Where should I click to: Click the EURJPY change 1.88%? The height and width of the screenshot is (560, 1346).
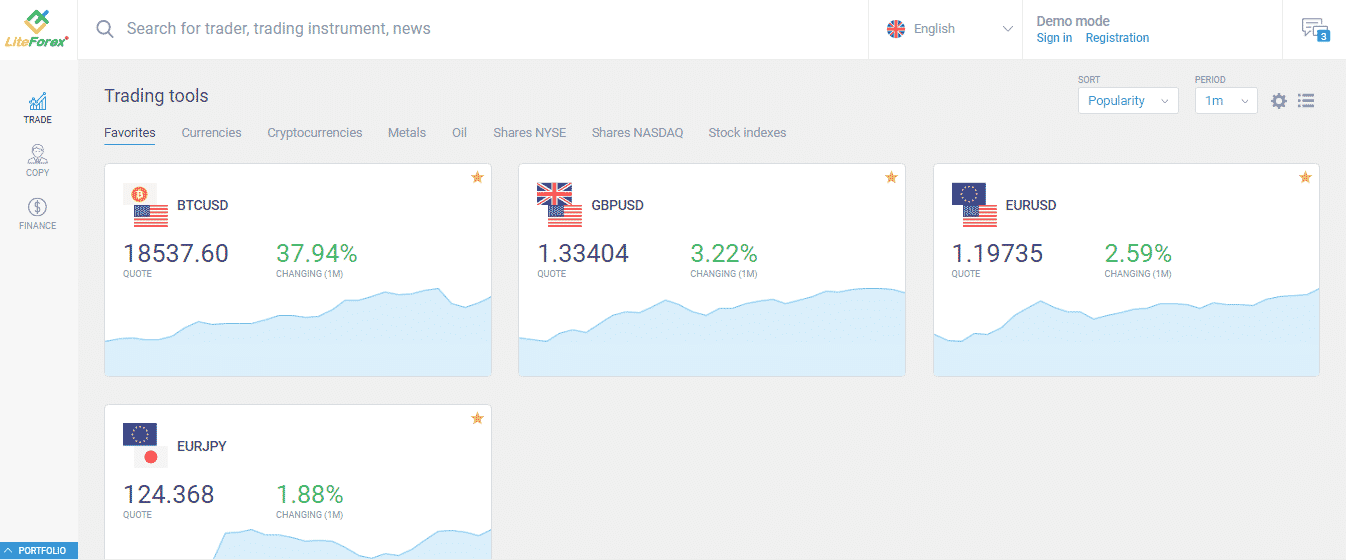coord(310,494)
